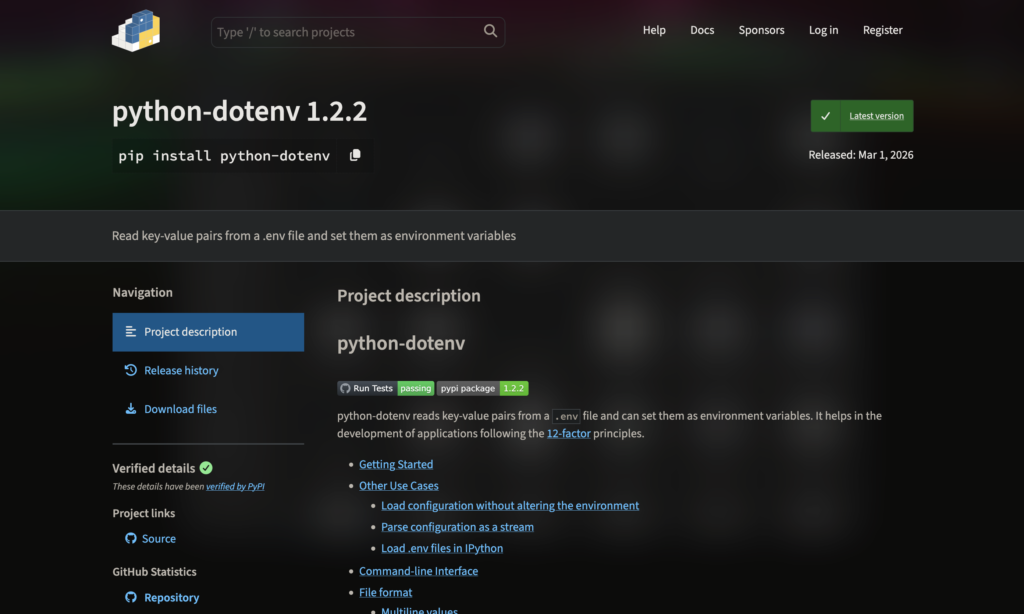Open the Repository statistics link

click(x=171, y=597)
